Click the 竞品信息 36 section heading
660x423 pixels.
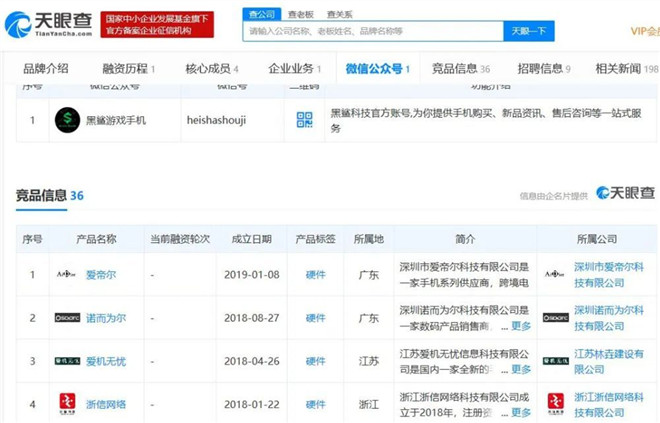click(50, 195)
